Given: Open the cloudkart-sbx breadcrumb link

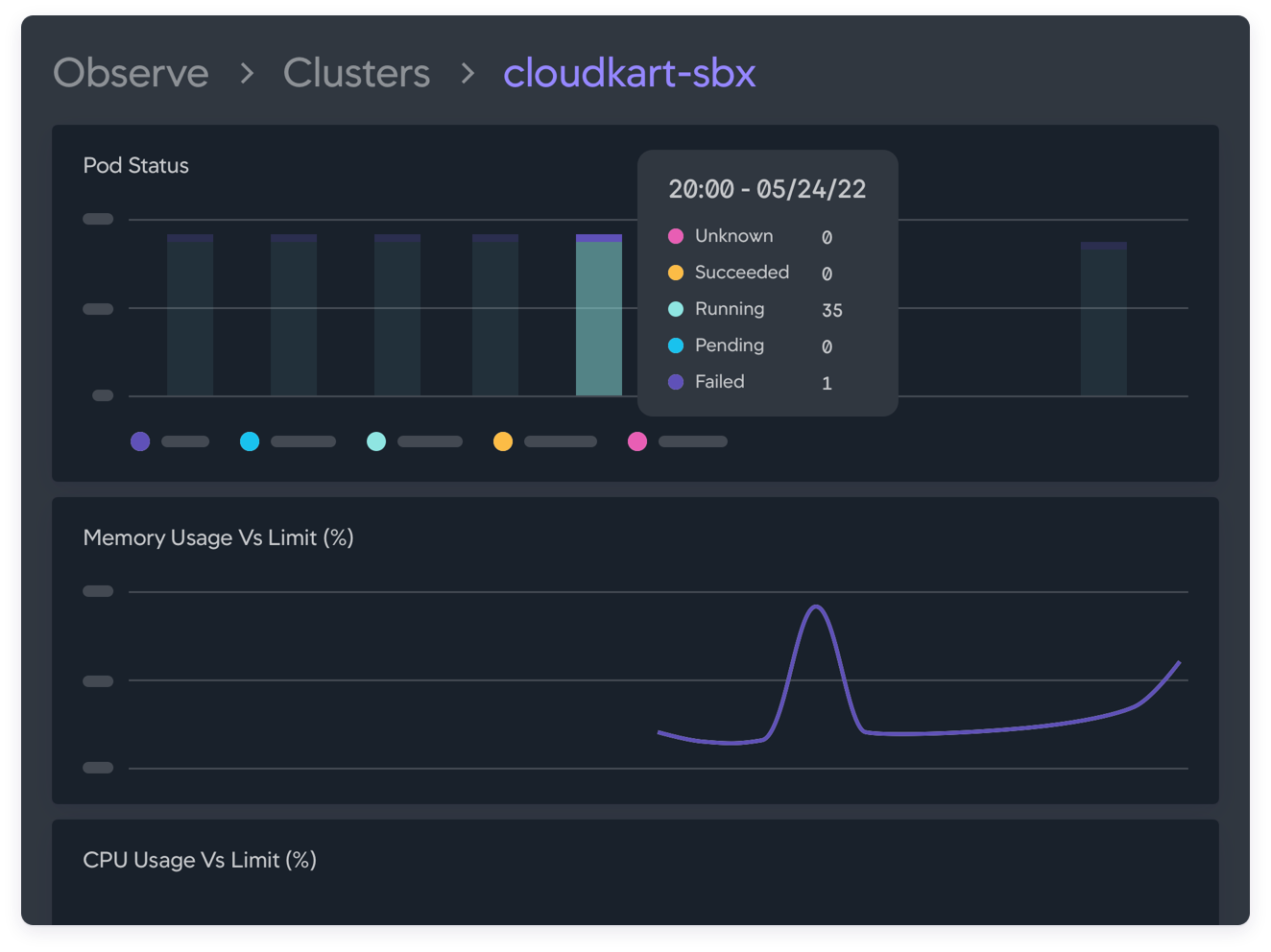Looking at the screenshot, I should pos(629,73).
